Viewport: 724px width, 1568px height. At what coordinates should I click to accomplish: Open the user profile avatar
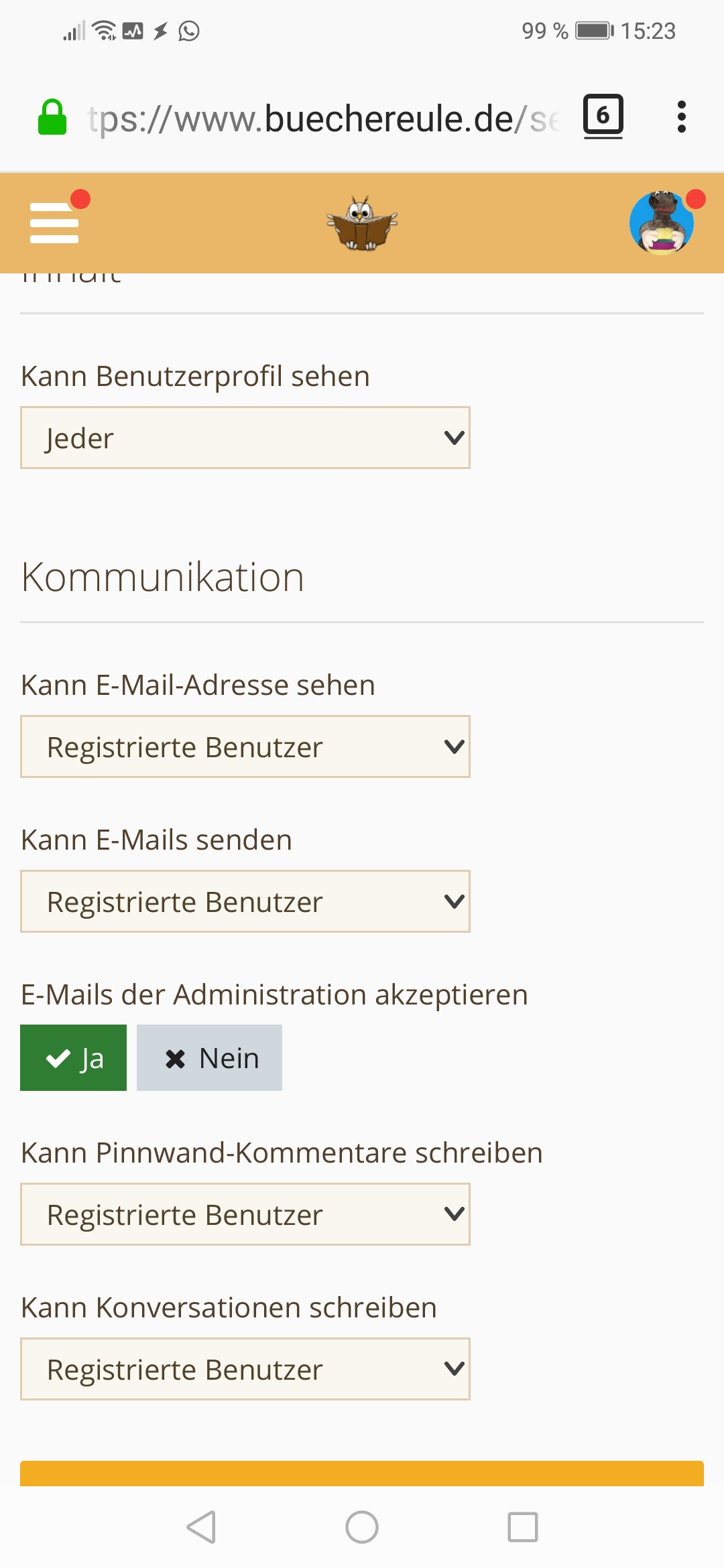662,223
